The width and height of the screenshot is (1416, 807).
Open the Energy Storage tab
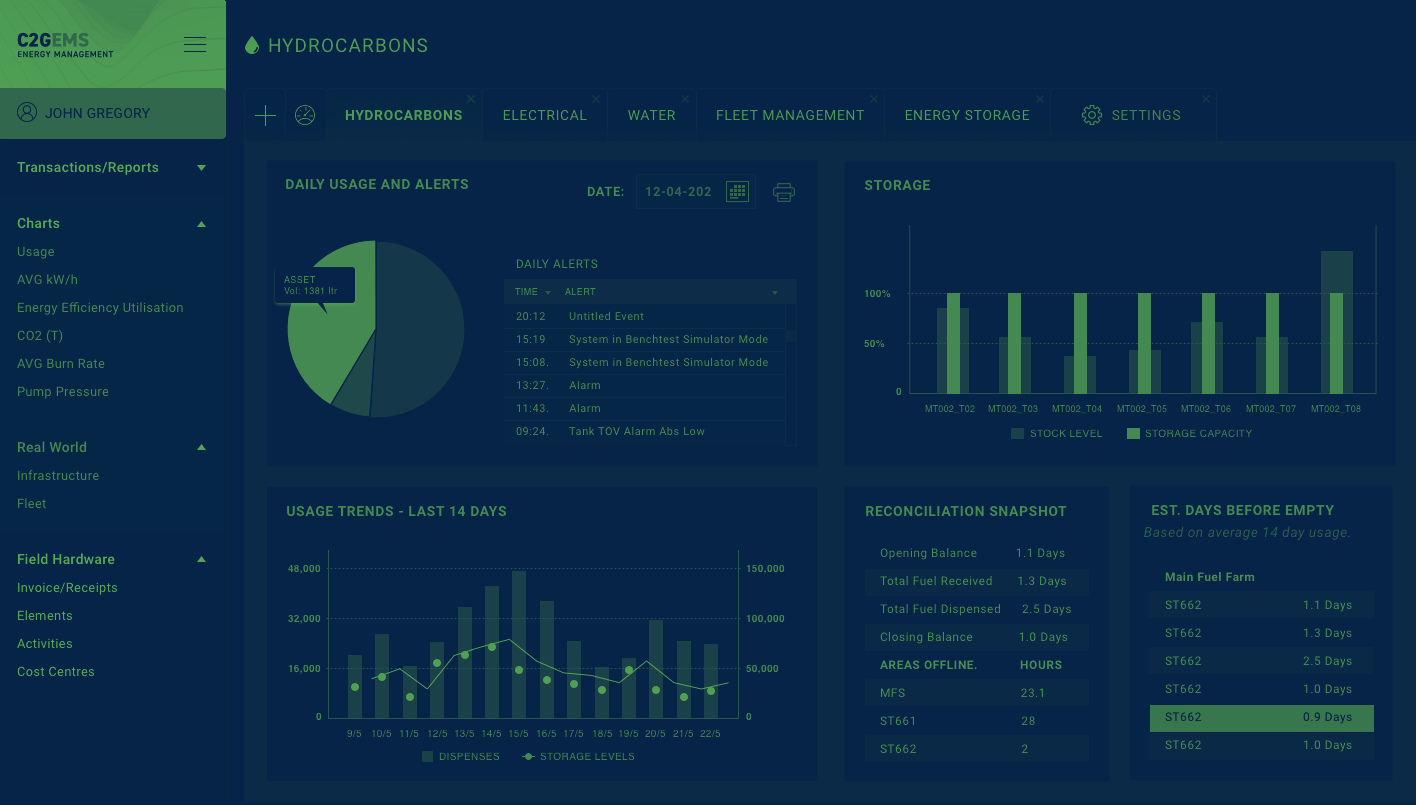tap(967, 115)
